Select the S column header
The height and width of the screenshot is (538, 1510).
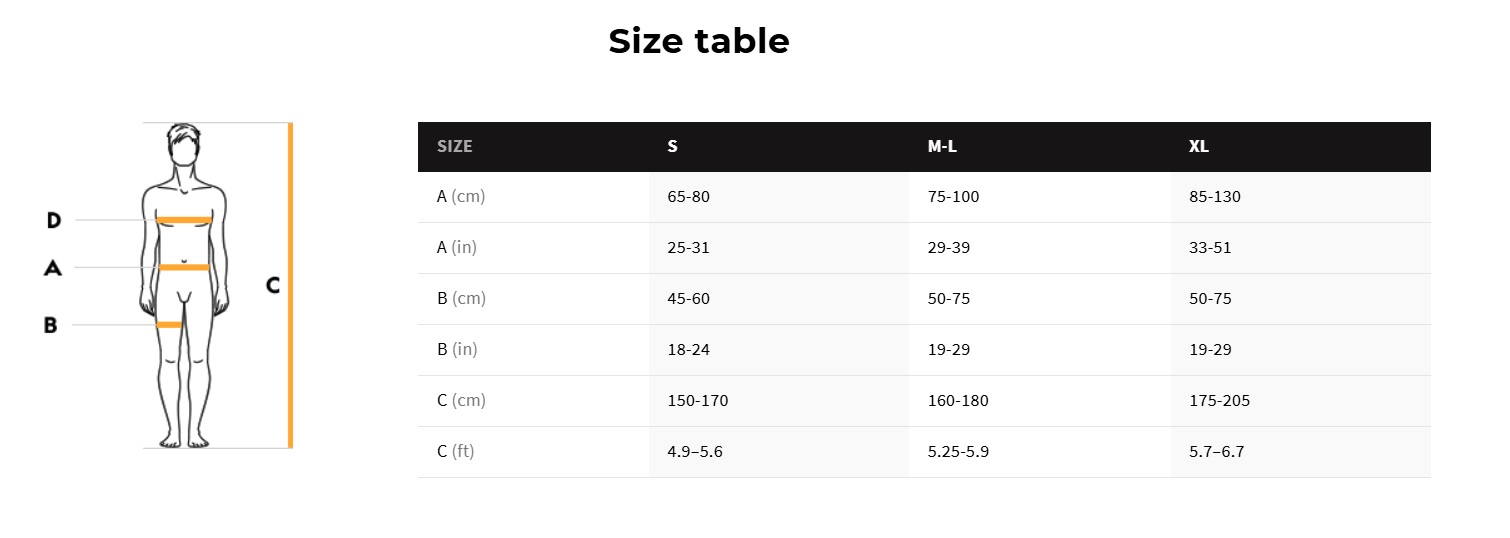tap(673, 146)
